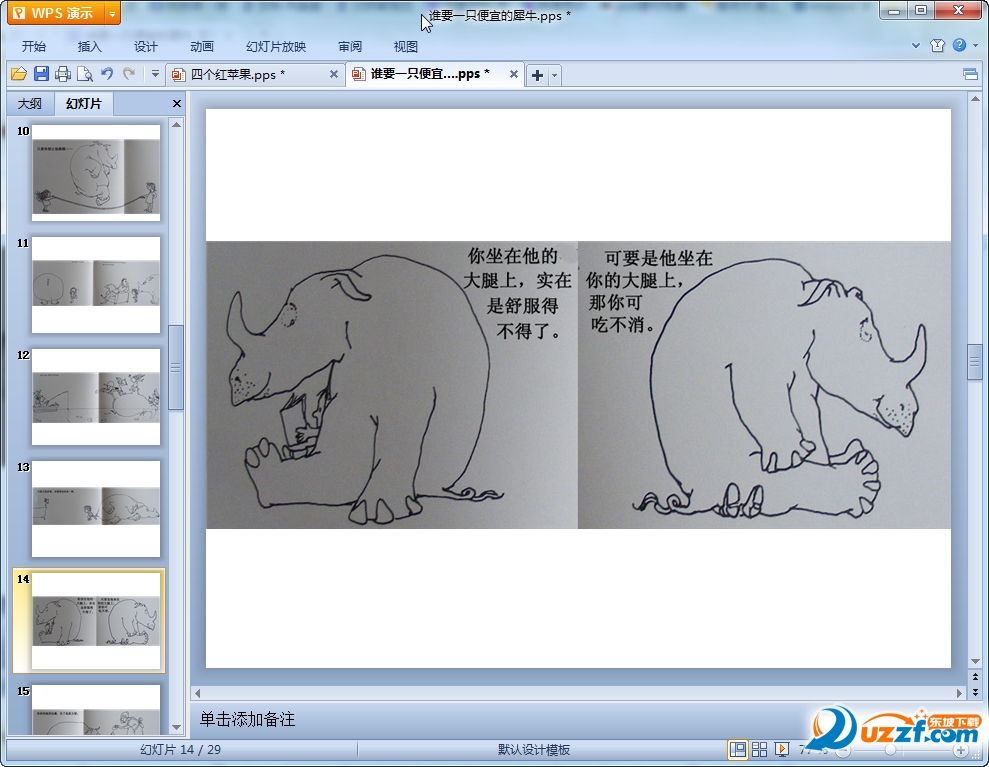Viewport: 989px width, 767px height.
Task: Click thumbnail pane scroll down arrow
Action: click(177, 727)
